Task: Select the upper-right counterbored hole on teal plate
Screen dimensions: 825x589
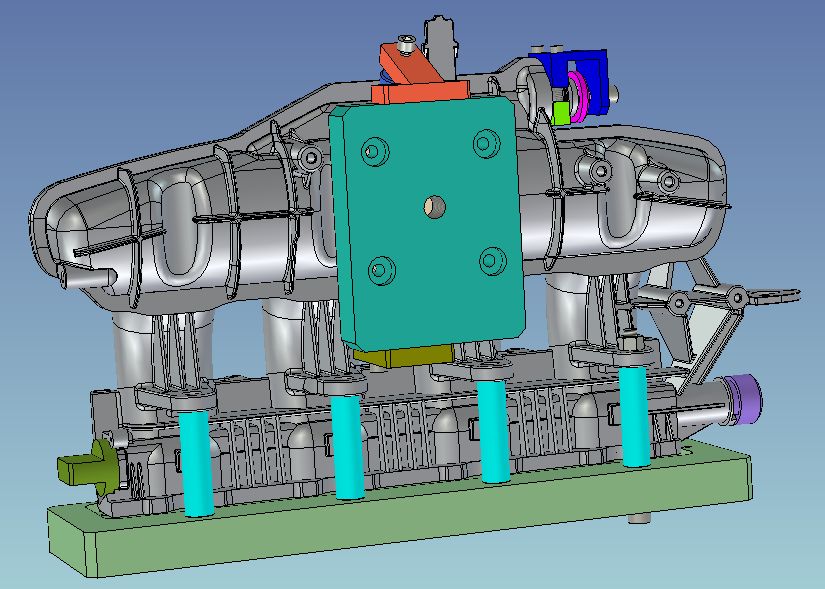Action: click(486, 143)
